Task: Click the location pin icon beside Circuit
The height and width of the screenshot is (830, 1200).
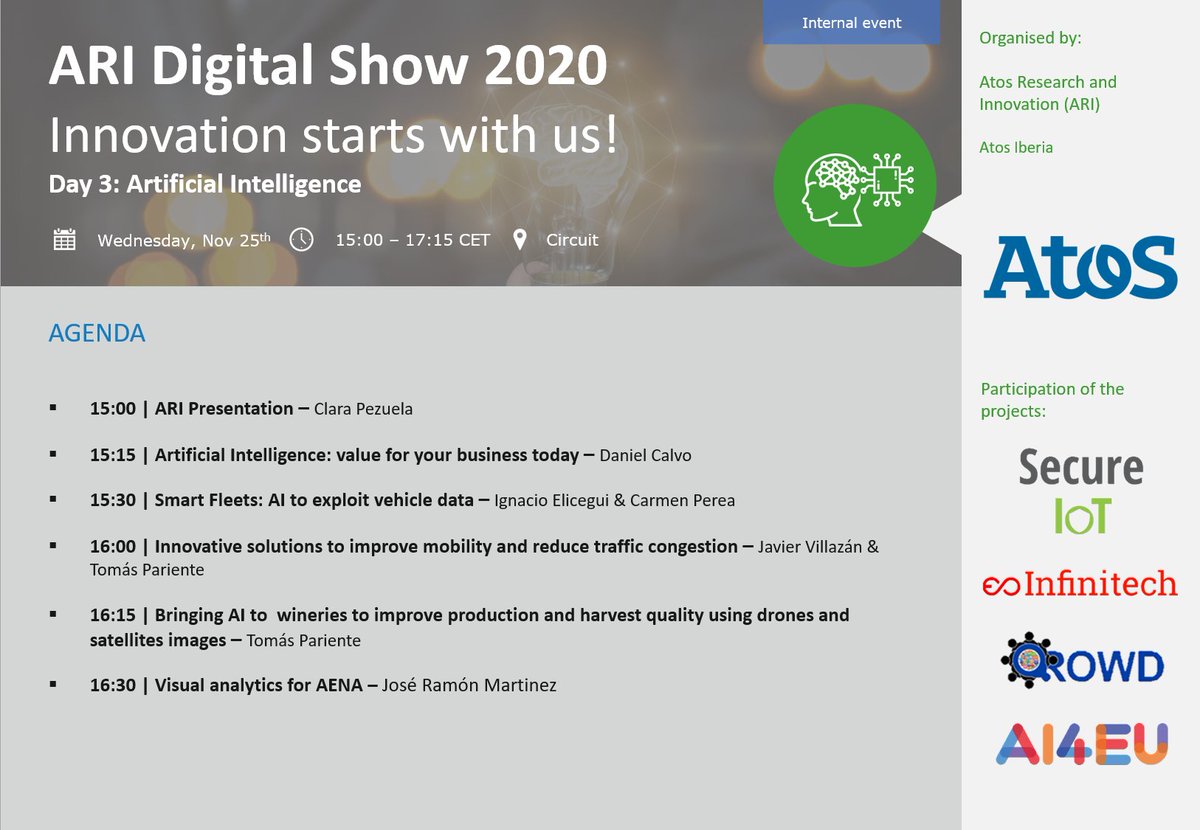Action: pyautogui.click(x=519, y=240)
